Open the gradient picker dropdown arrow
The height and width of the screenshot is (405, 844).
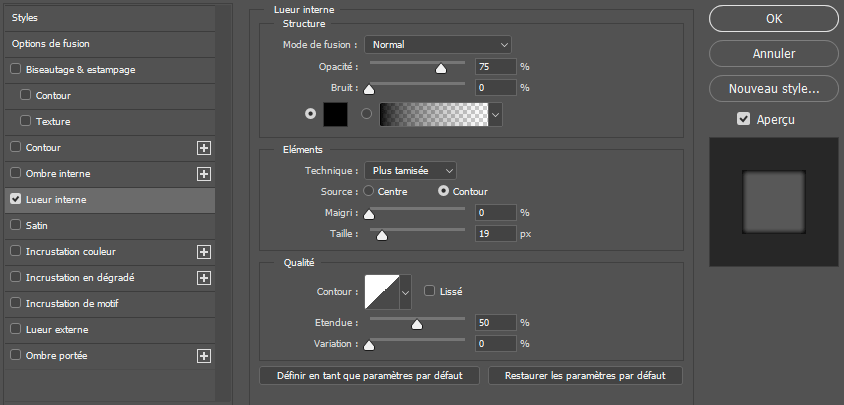coord(495,115)
